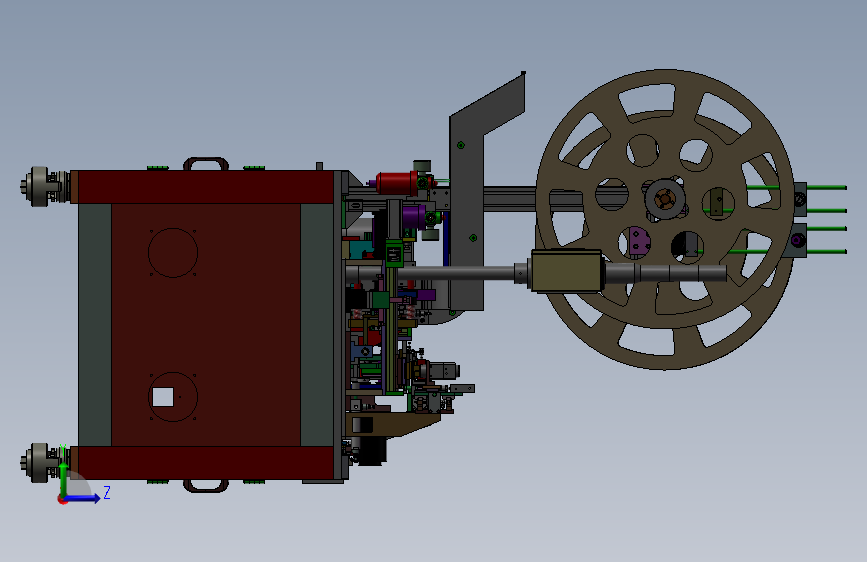The image size is (867, 562).
Task: Select the handle under the enclosure
Action: 206,485
